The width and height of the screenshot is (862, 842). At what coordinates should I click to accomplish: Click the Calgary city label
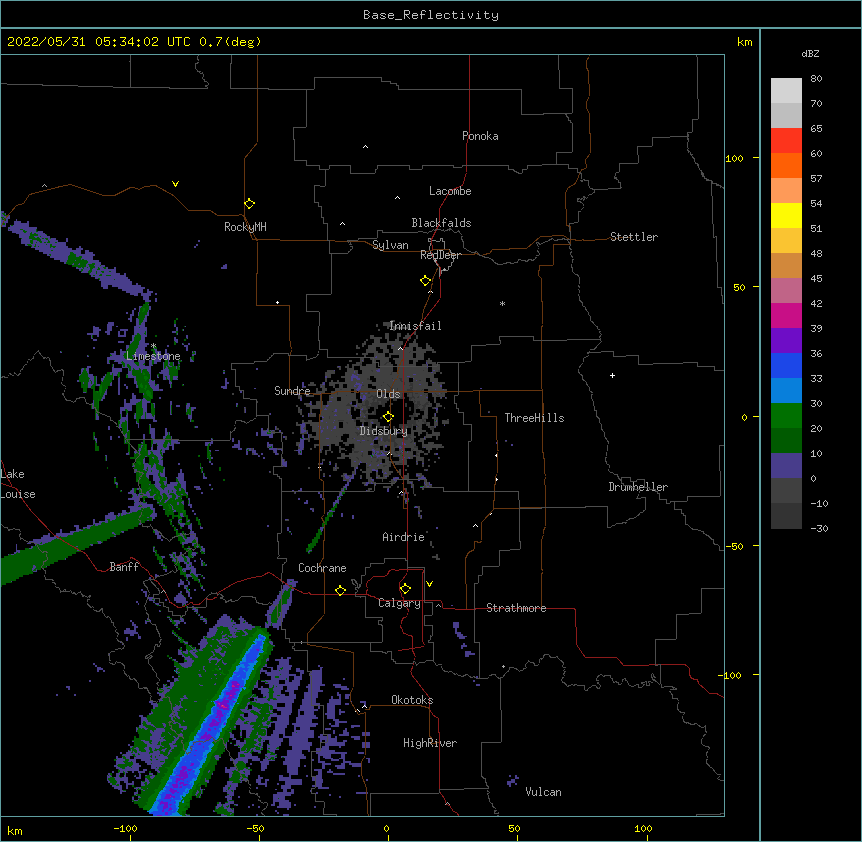(399, 603)
